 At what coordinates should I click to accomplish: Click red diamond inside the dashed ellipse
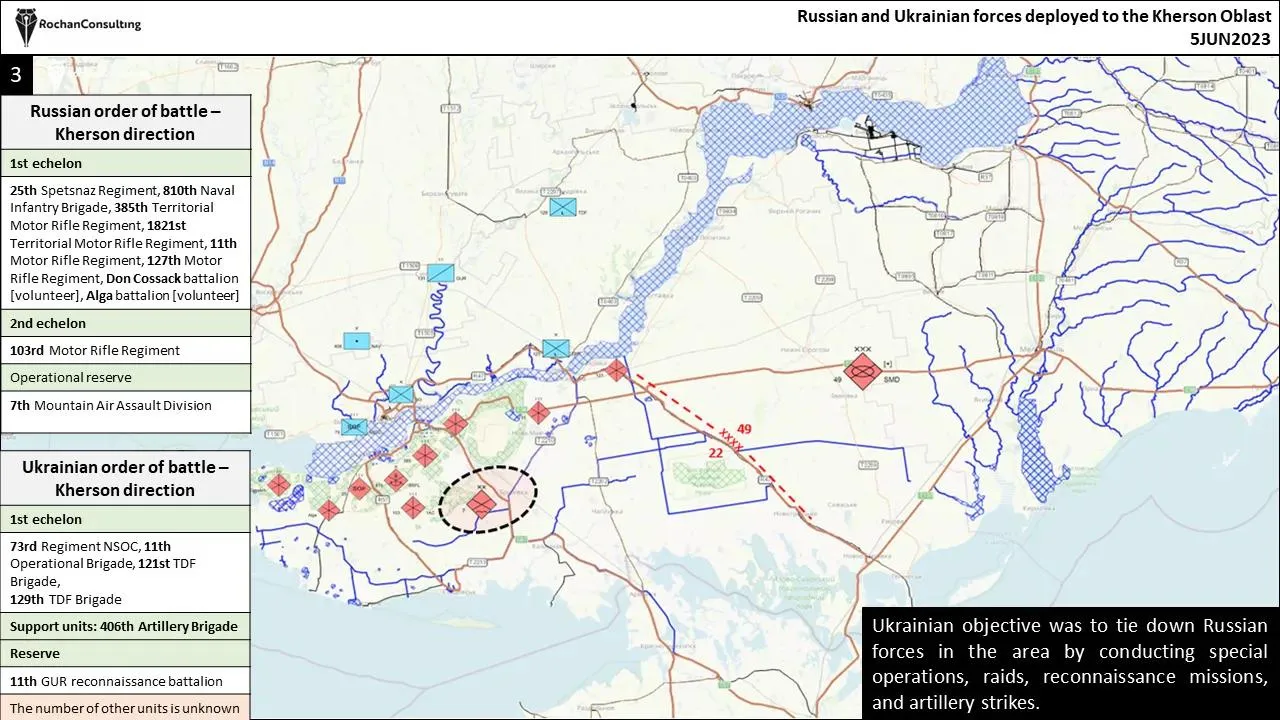[x=482, y=503]
